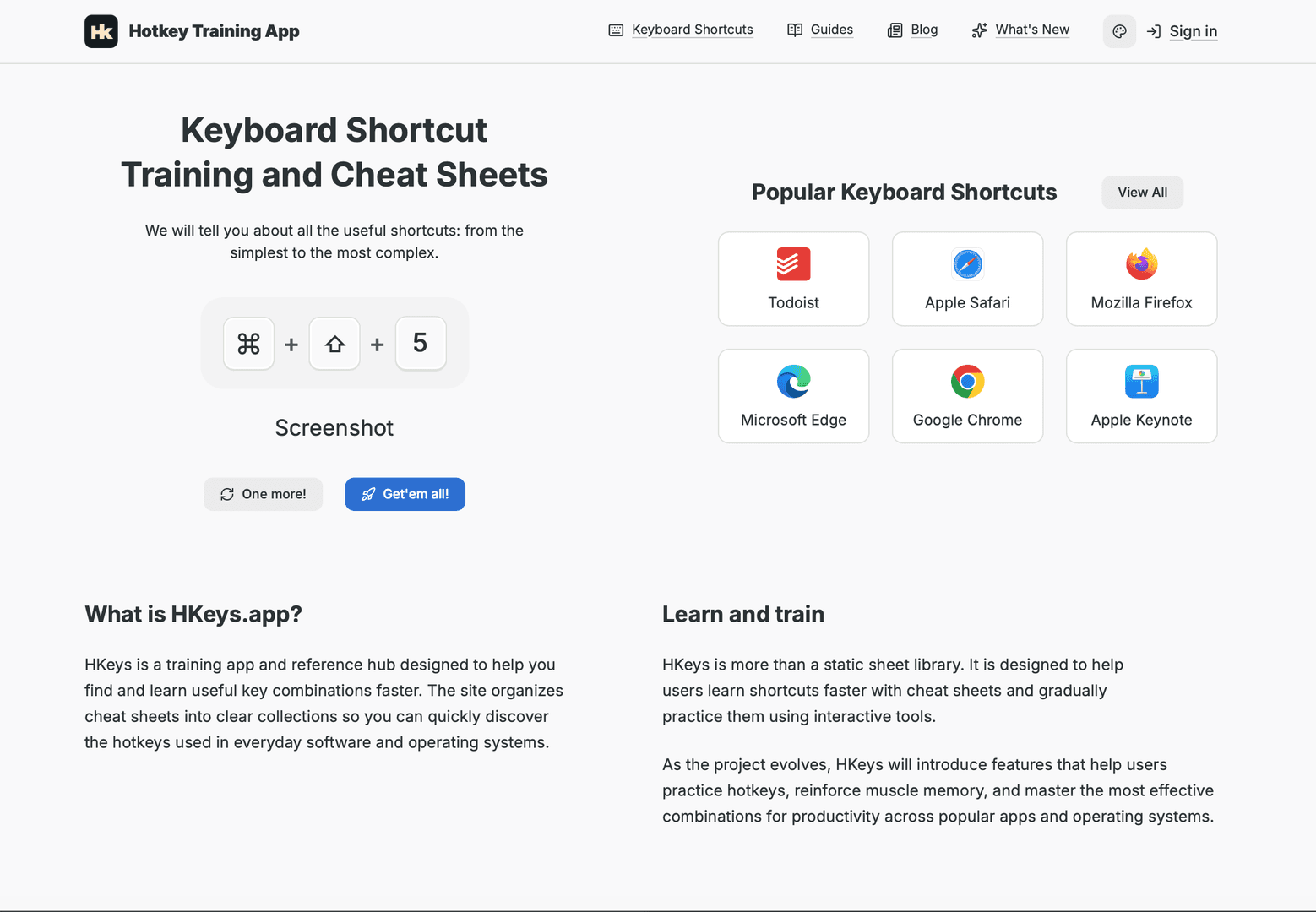
Task: Open the theme palette icon button
Action: coord(1119,31)
